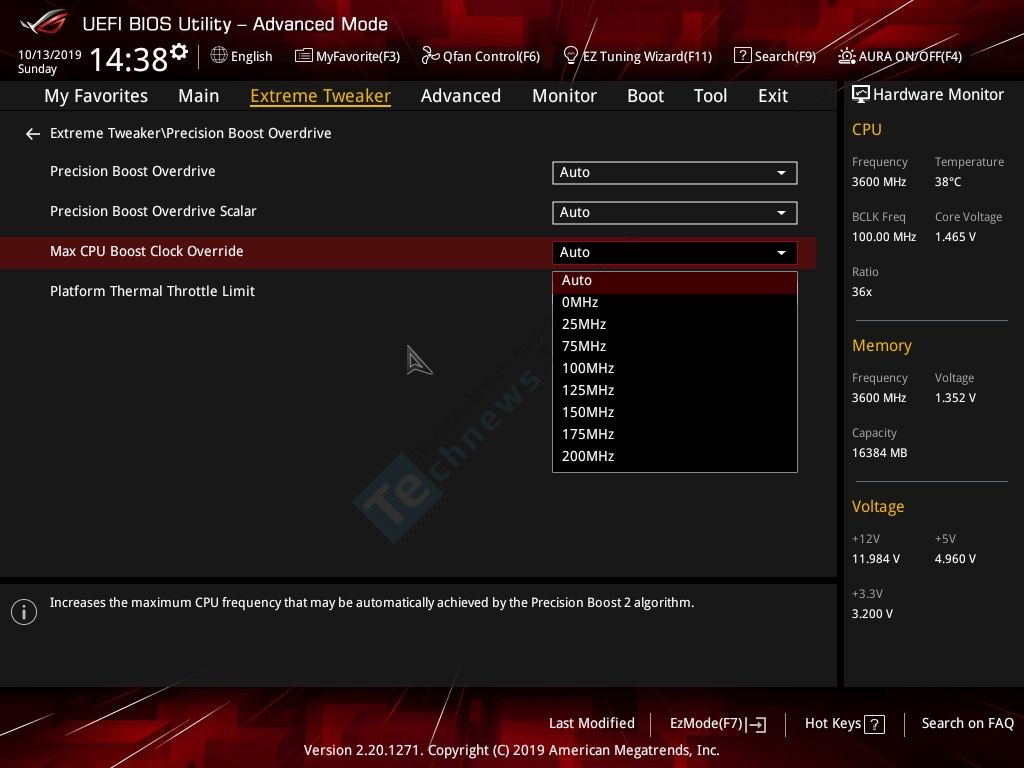This screenshot has width=1024, height=768.
Task: Click the 14:38 clock time
Action: (x=129, y=59)
